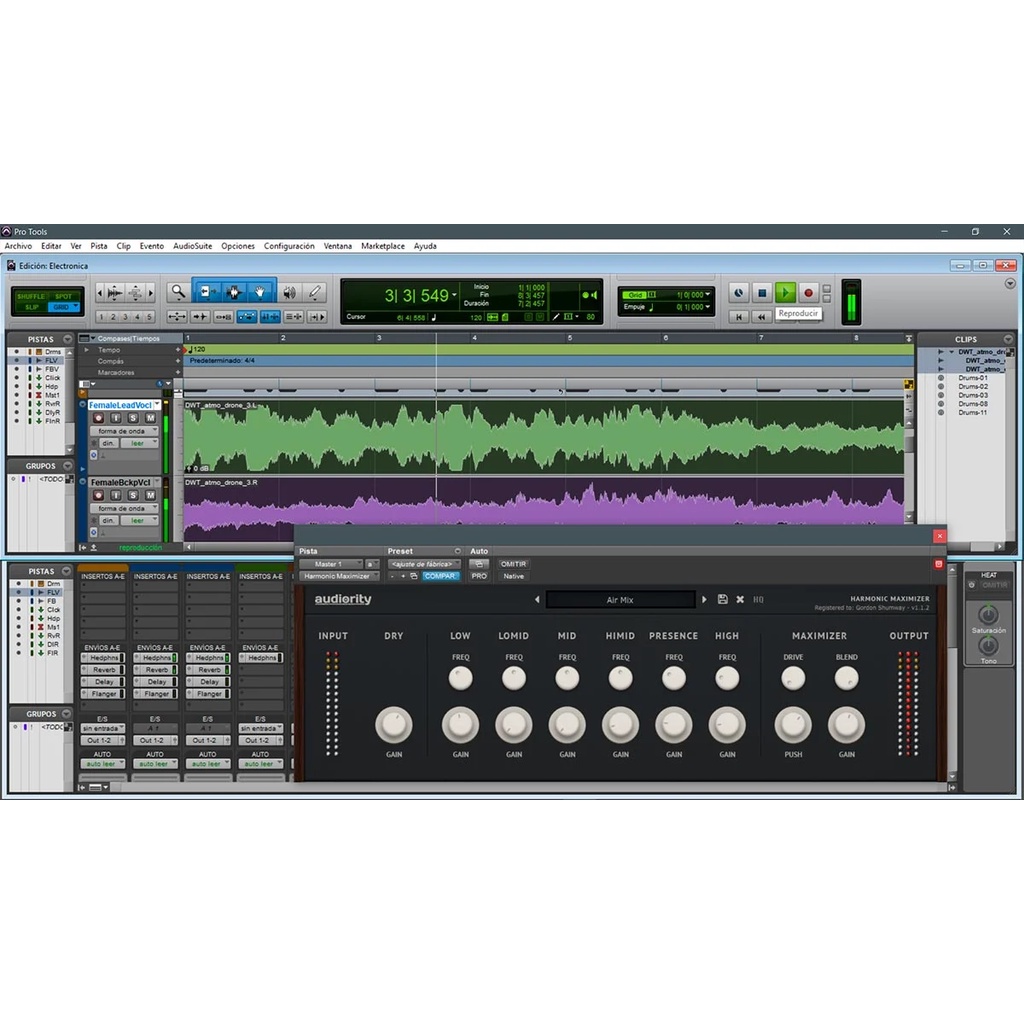The width and height of the screenshot is (1024, 1024).
Task: Select the Scrubber speaker tool
Action: [x=289, y=293]
